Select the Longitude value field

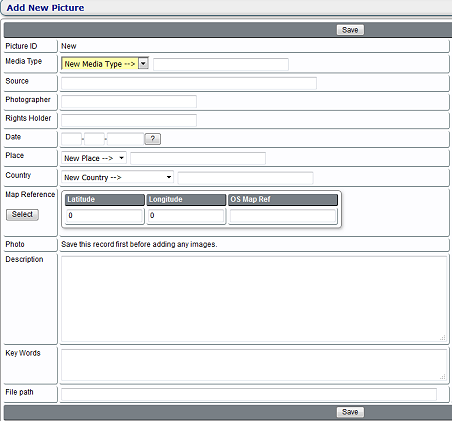186,216
